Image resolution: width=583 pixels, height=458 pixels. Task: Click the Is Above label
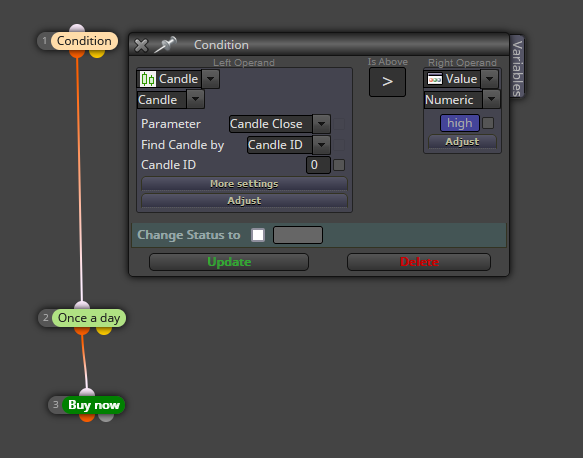coord(388,62)
